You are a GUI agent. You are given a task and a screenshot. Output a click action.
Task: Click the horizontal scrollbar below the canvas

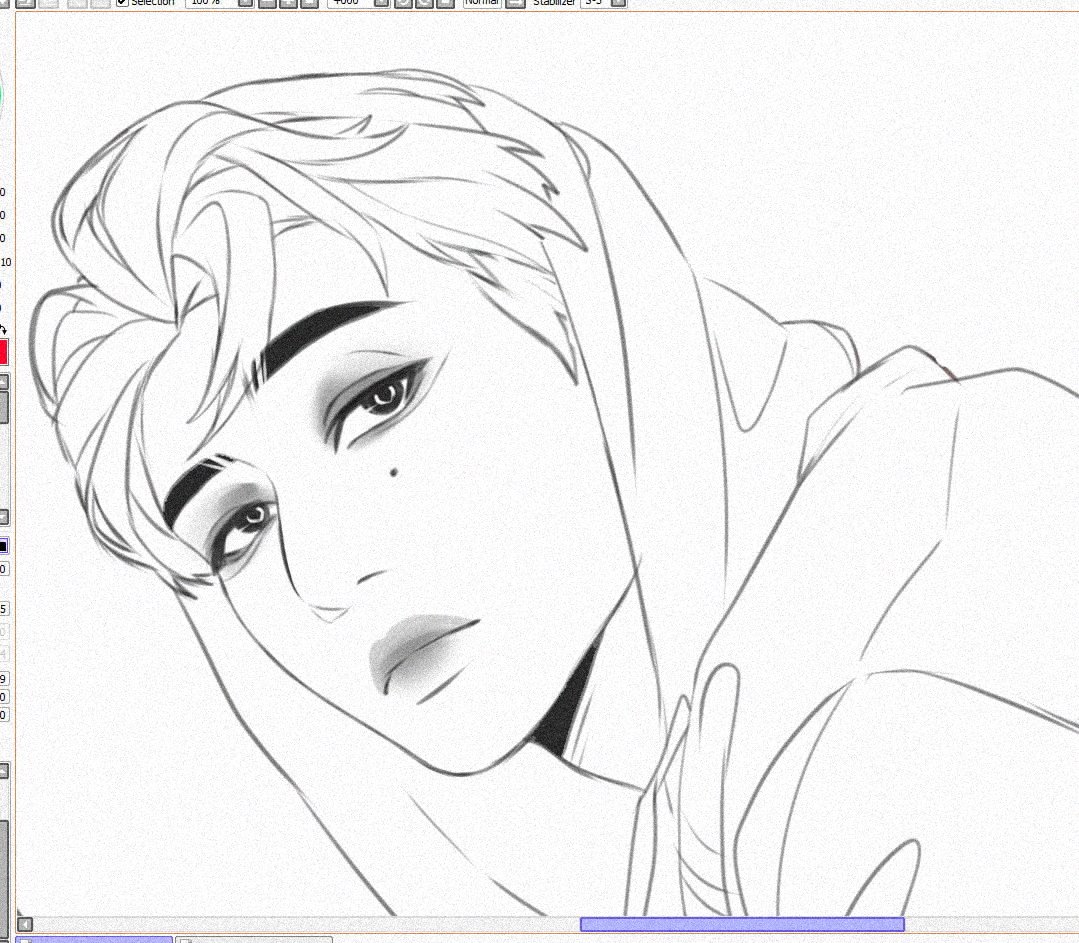click(737, 924)
